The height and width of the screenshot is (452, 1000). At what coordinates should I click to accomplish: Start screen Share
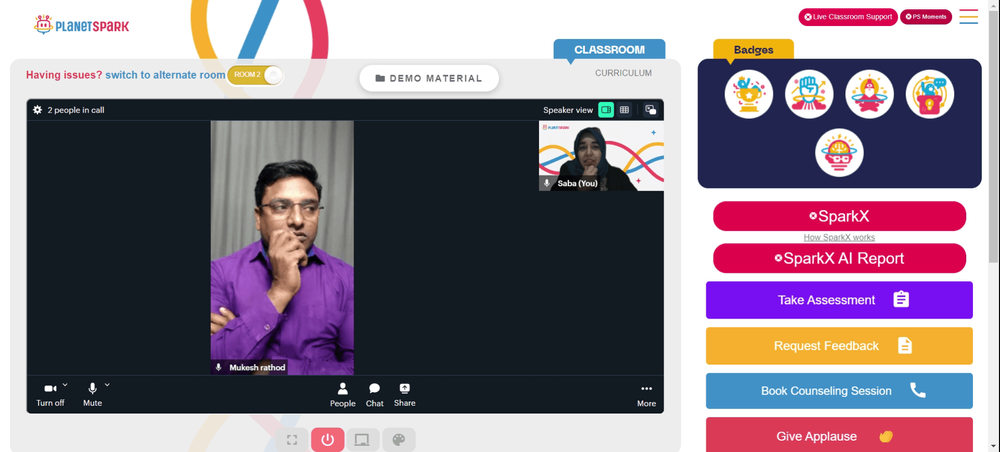(404, 395)
